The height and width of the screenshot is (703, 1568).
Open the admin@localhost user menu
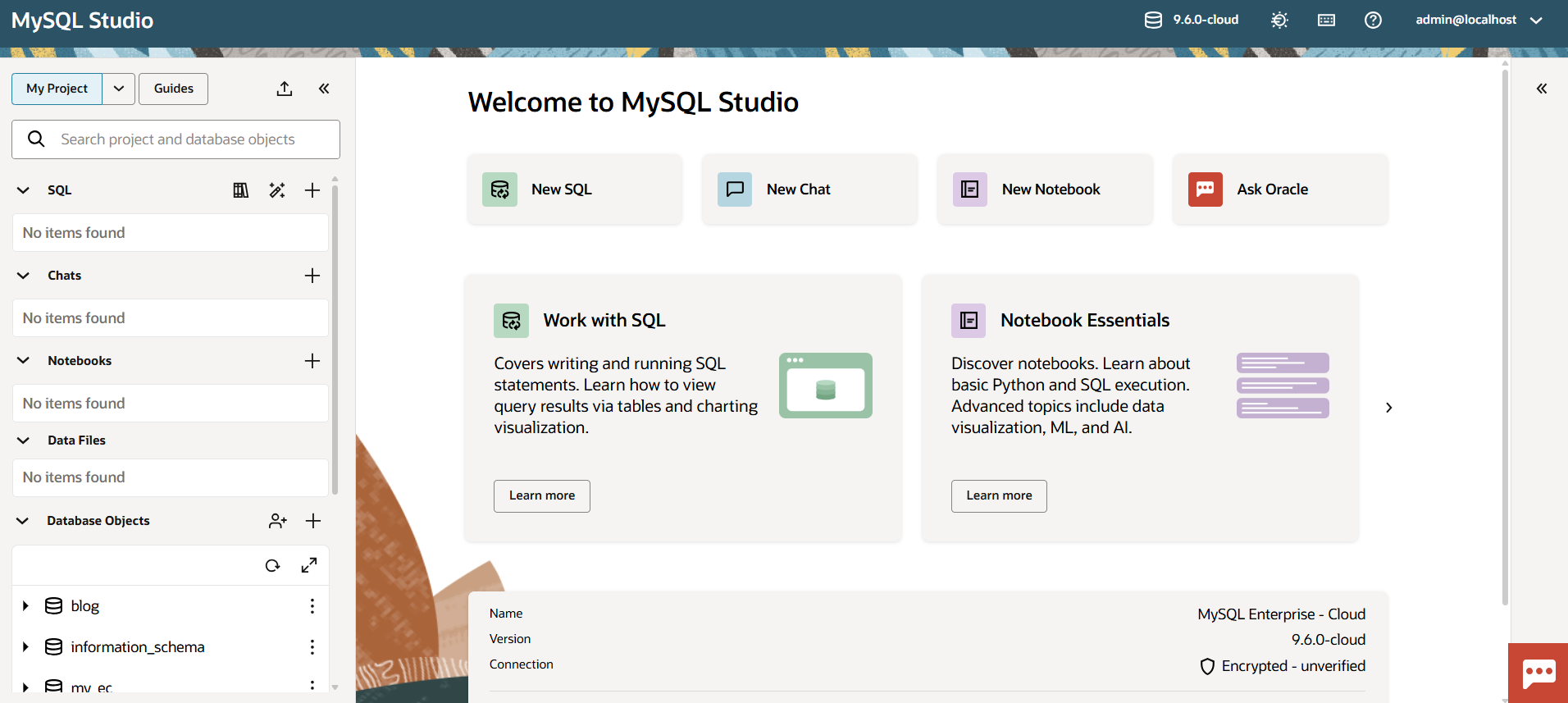tap(1479, 20)
